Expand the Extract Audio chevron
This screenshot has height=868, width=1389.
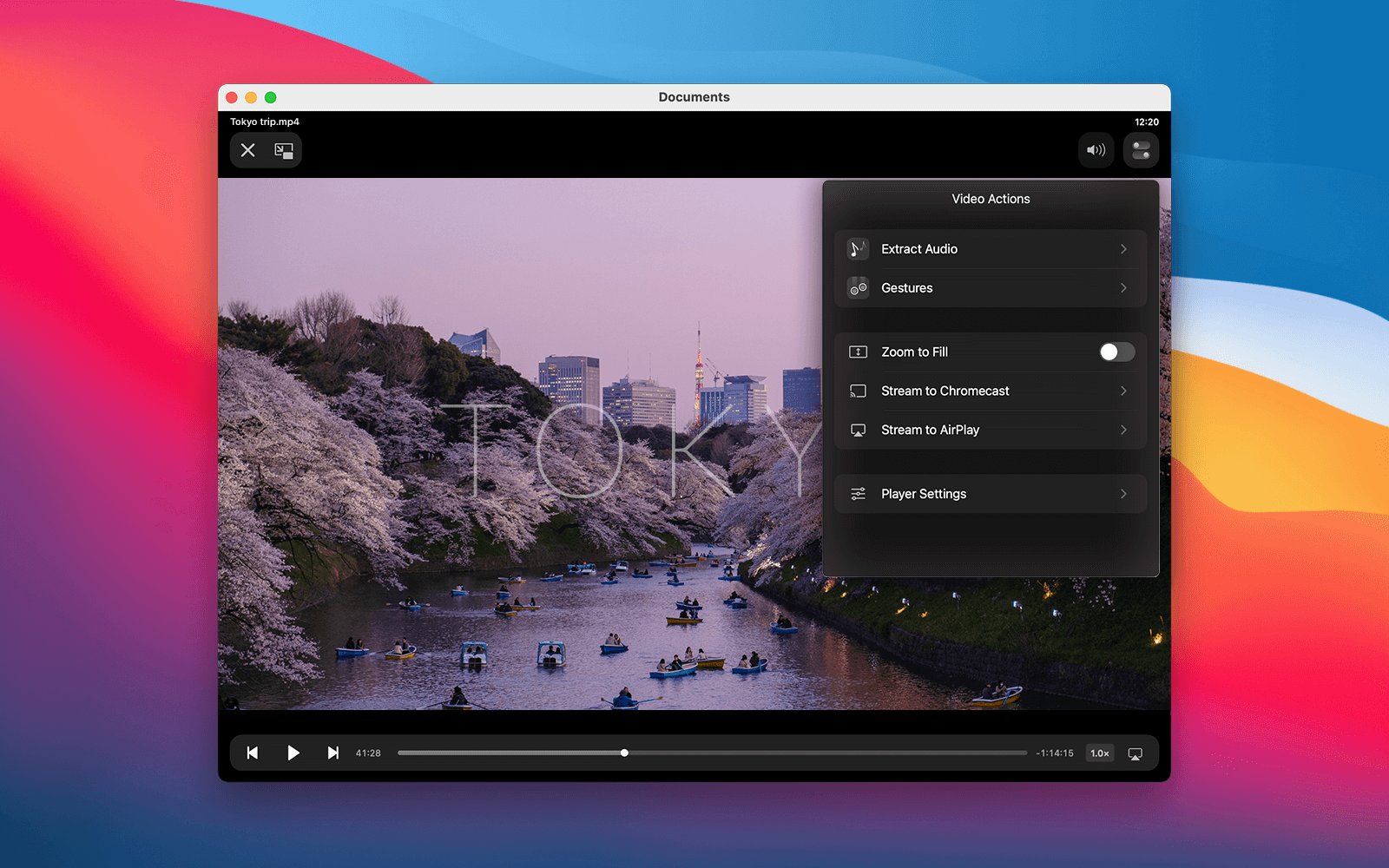pyautogui.click(x=1123, y=249)
